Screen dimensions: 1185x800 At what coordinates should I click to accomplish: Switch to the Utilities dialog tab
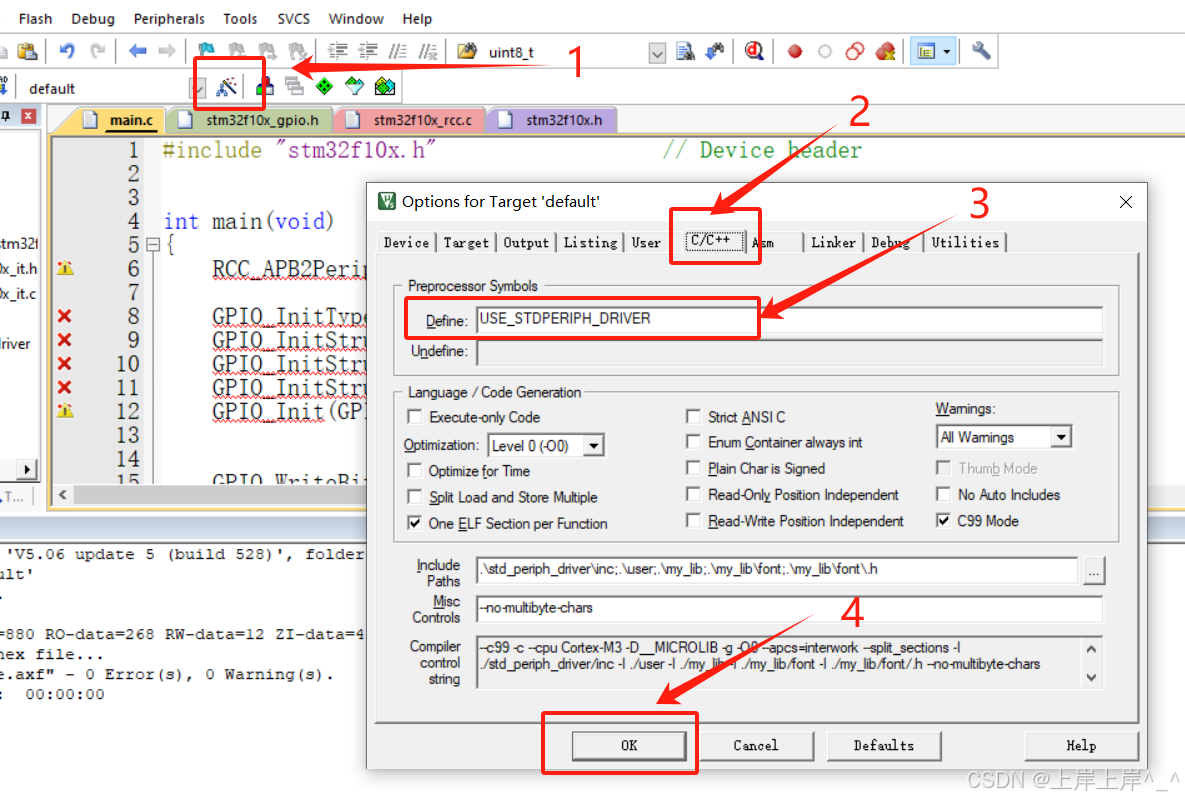965,242
